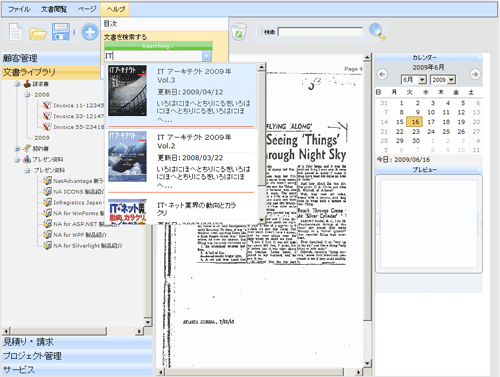Click the save floppy disk icon

(61, 32)
